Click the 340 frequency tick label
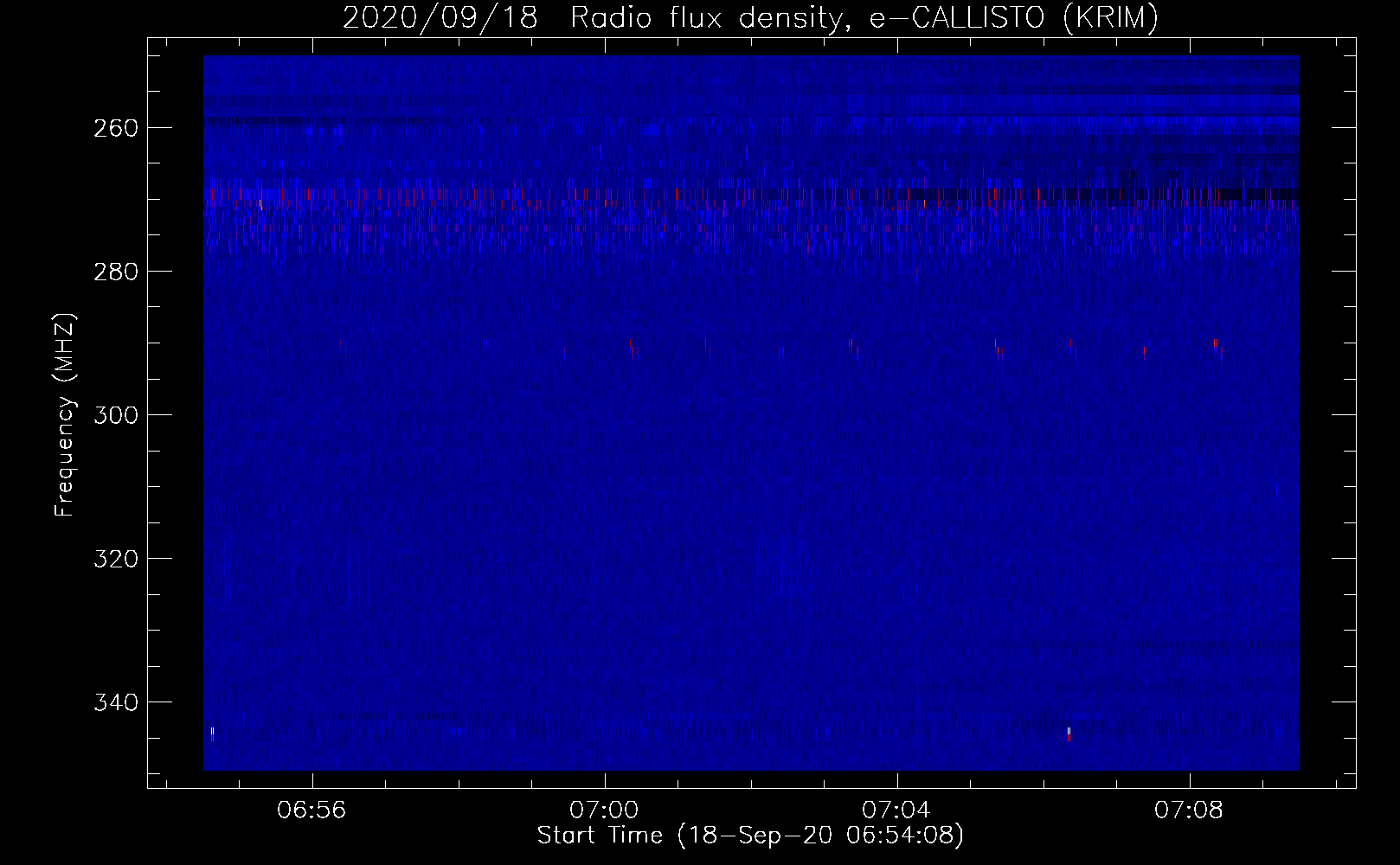This screenshot has height=865, width=1400. click(x=115, y=702)
